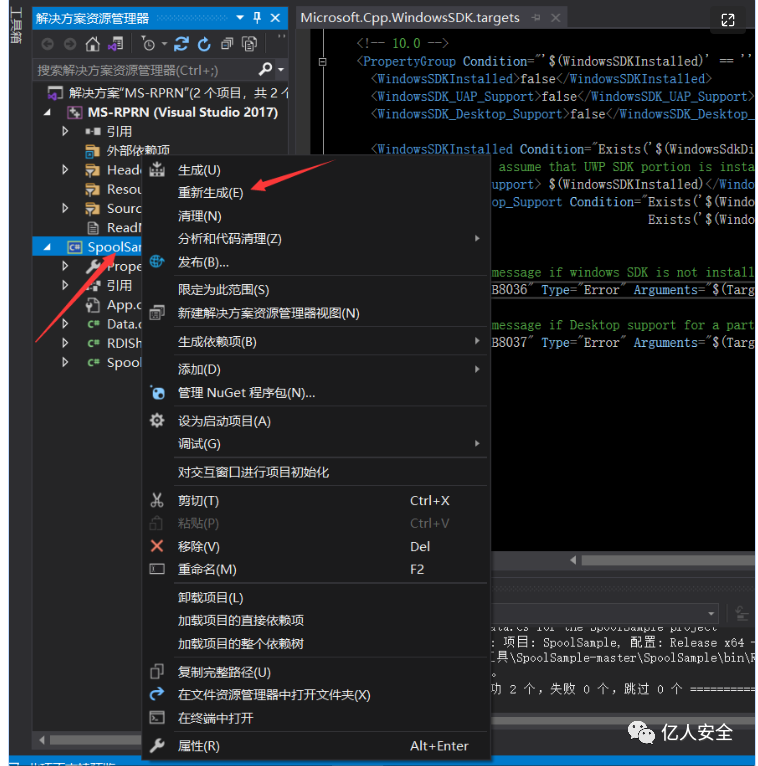Open dropdown next to pending changes filter
The height and width of the screenshot is (766, 758).
click(x=164, y=44)
